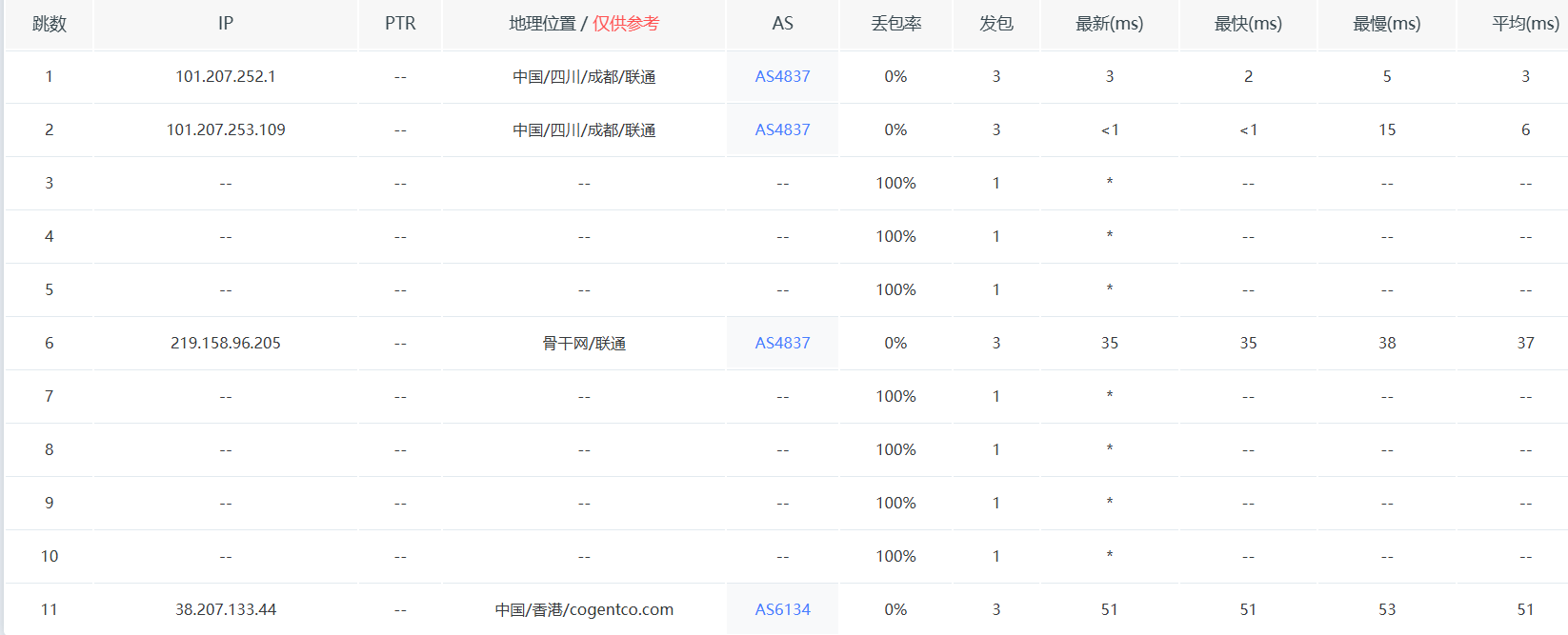The height and width of the screenshot is (635, 1568).
Task: Select the 最慢(ms) column header
Action: click(1386, 24)
